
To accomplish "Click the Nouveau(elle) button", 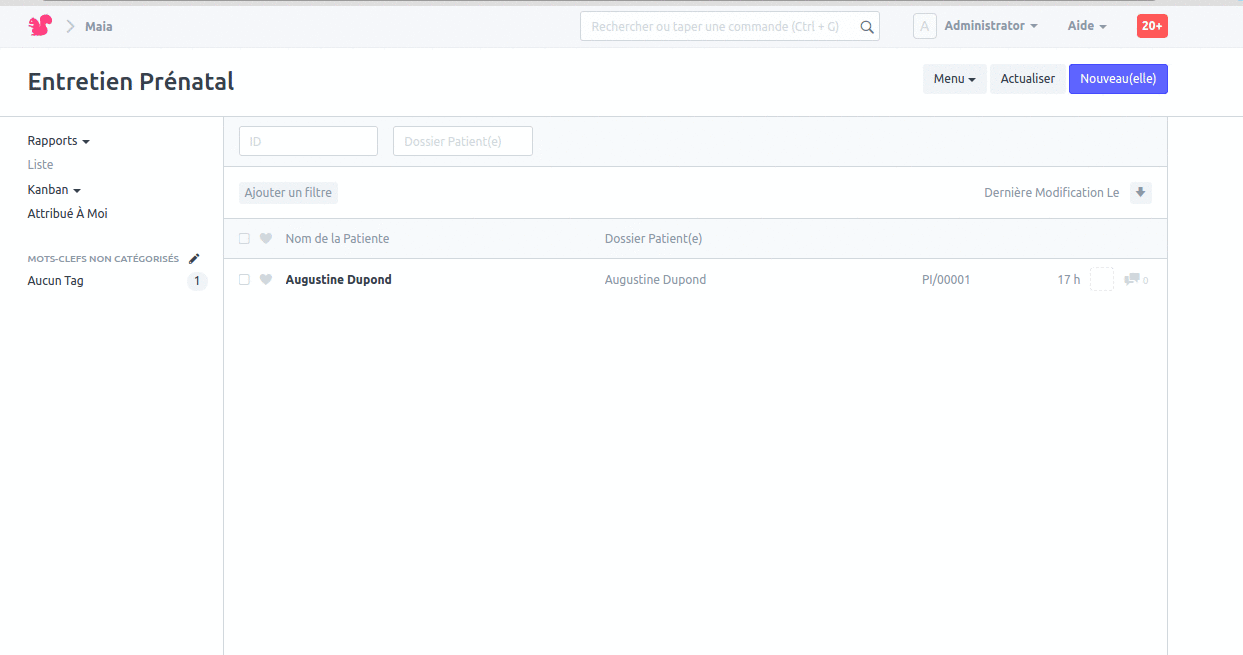I will coord(1118,79).
